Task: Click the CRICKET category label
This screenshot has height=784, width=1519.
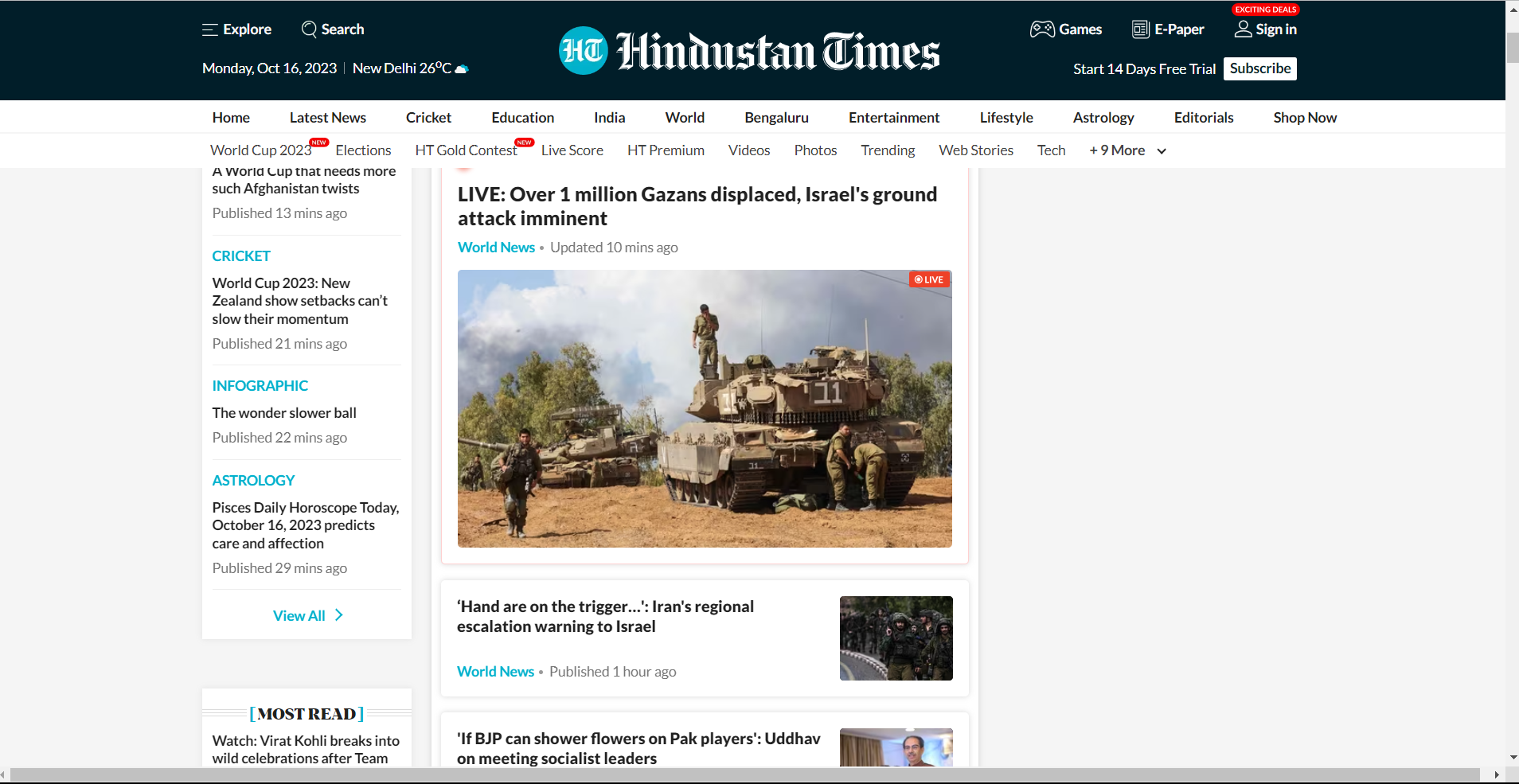Action: coord(241,256)
